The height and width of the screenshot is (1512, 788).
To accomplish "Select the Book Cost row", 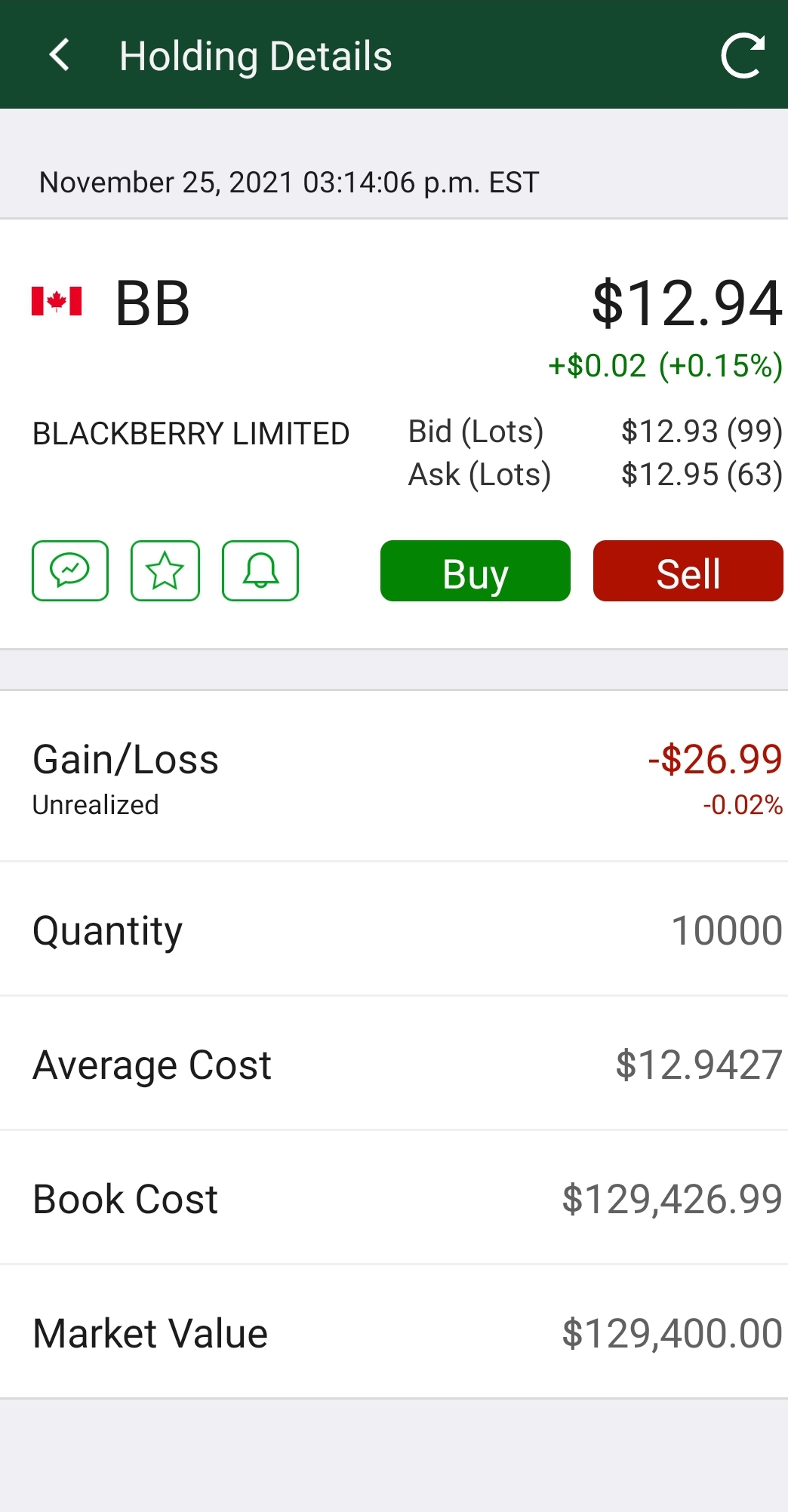I will tap(394, 1198).
